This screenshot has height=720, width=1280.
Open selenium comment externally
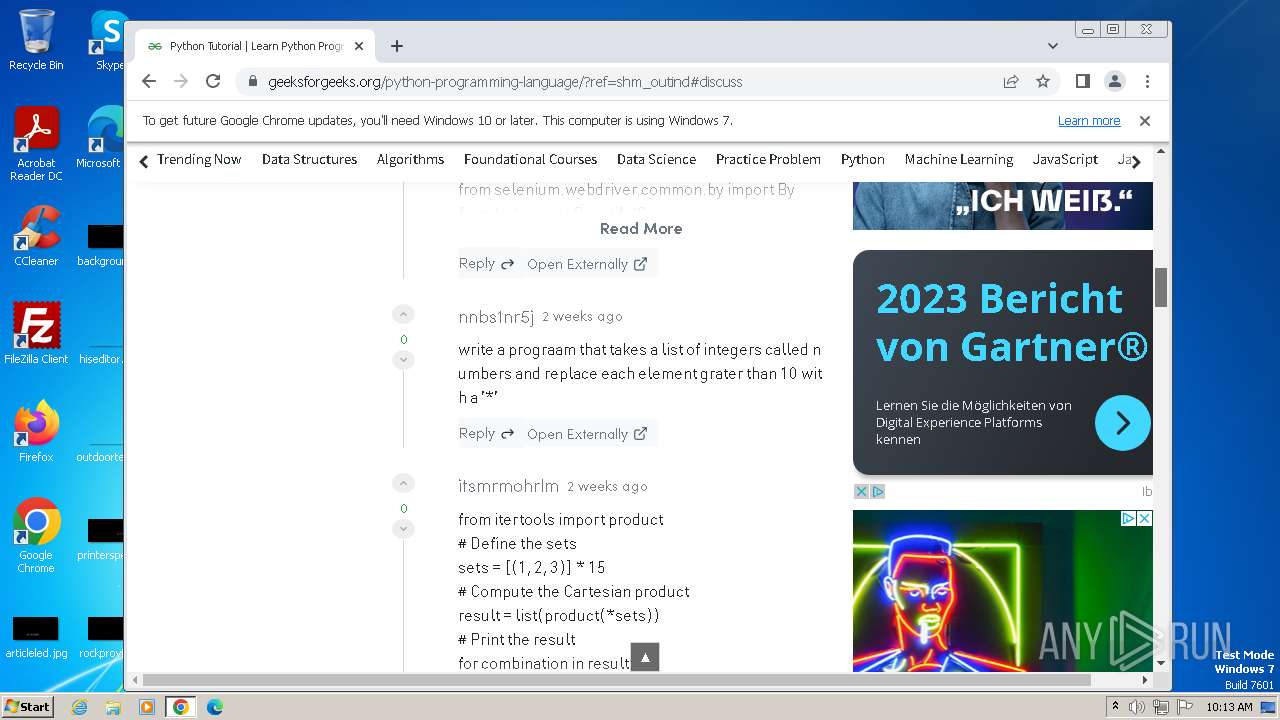pyautogui.click(x=587, y=264)
